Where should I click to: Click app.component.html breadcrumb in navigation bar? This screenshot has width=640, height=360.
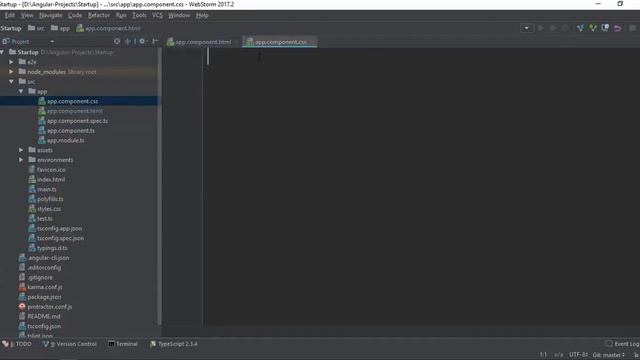click(x=109, y=28)
